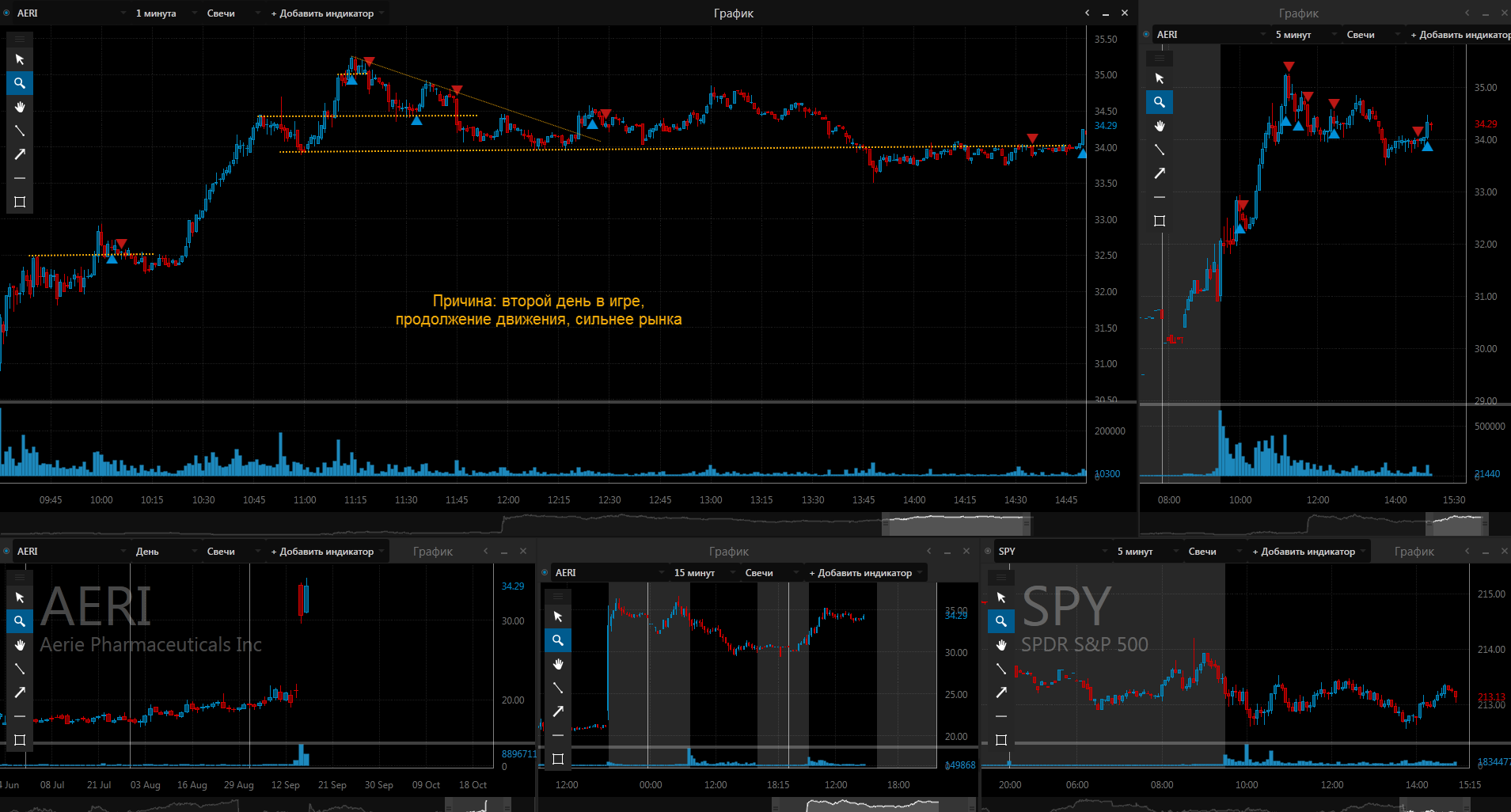Open 'Свечи' dropdown in AERI 5-minute chart

1373,35
